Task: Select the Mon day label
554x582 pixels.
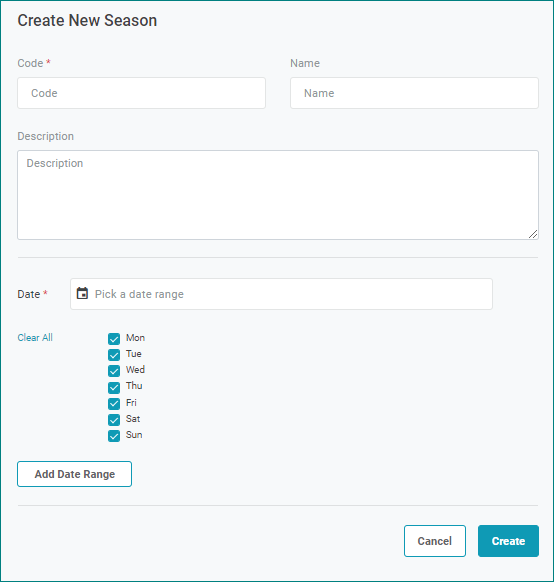Action: [135, 337]
